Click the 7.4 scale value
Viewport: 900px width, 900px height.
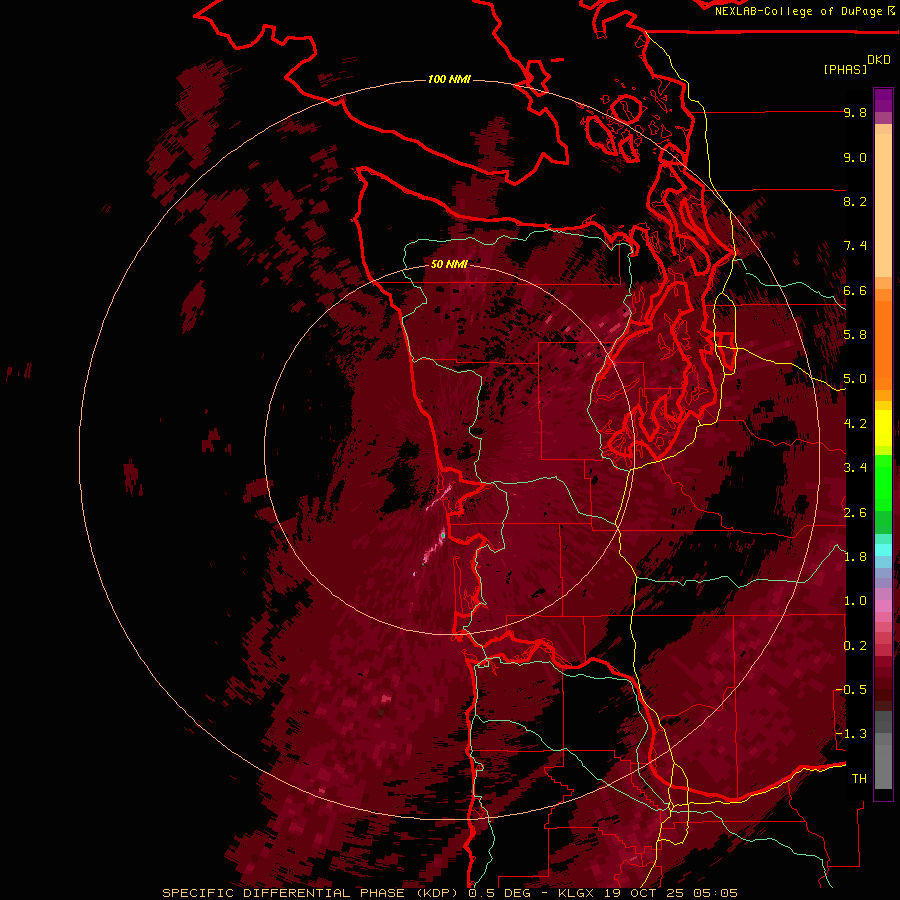tap(855, 246)
